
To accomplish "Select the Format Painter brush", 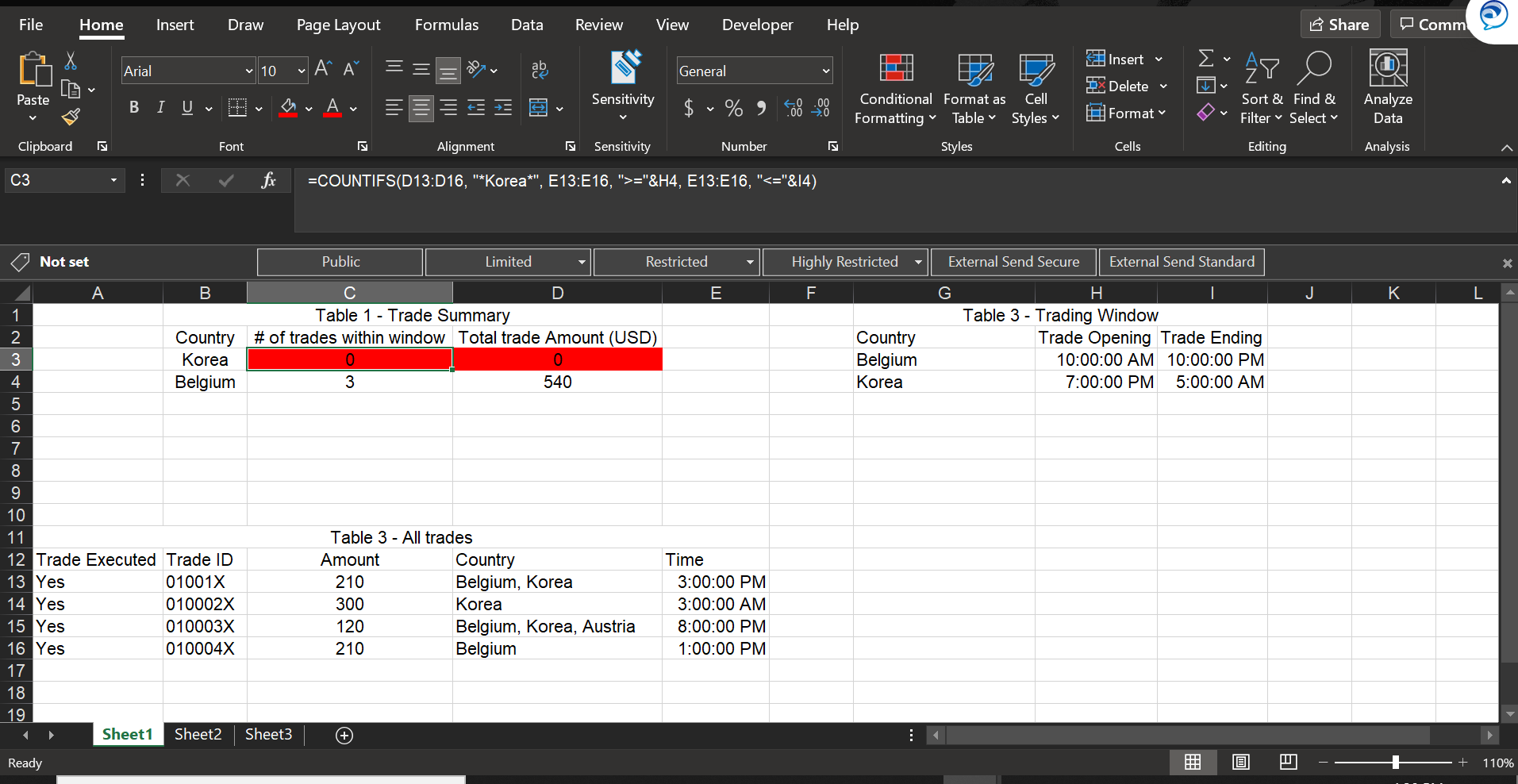I will (71, 117).
